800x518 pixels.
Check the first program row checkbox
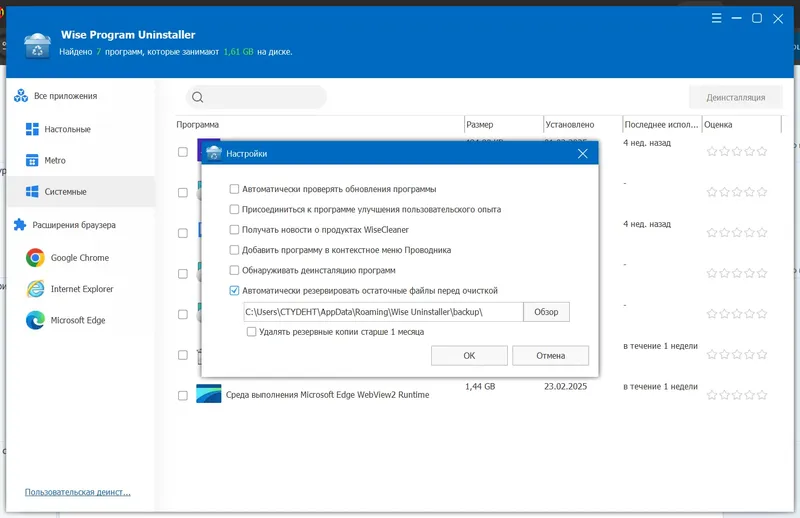[183, 152]
